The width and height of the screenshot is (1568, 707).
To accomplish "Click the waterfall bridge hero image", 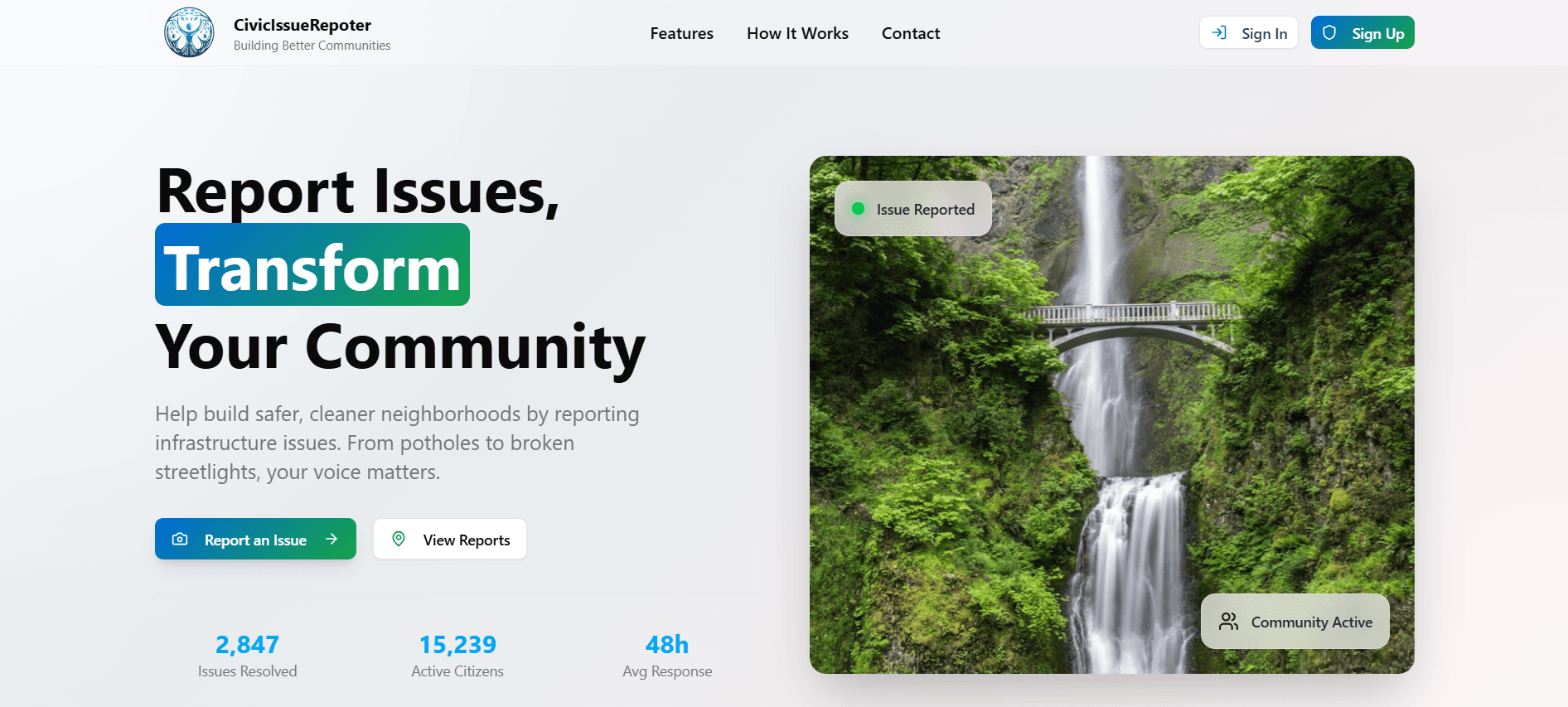I will (x=1112, y=414).
